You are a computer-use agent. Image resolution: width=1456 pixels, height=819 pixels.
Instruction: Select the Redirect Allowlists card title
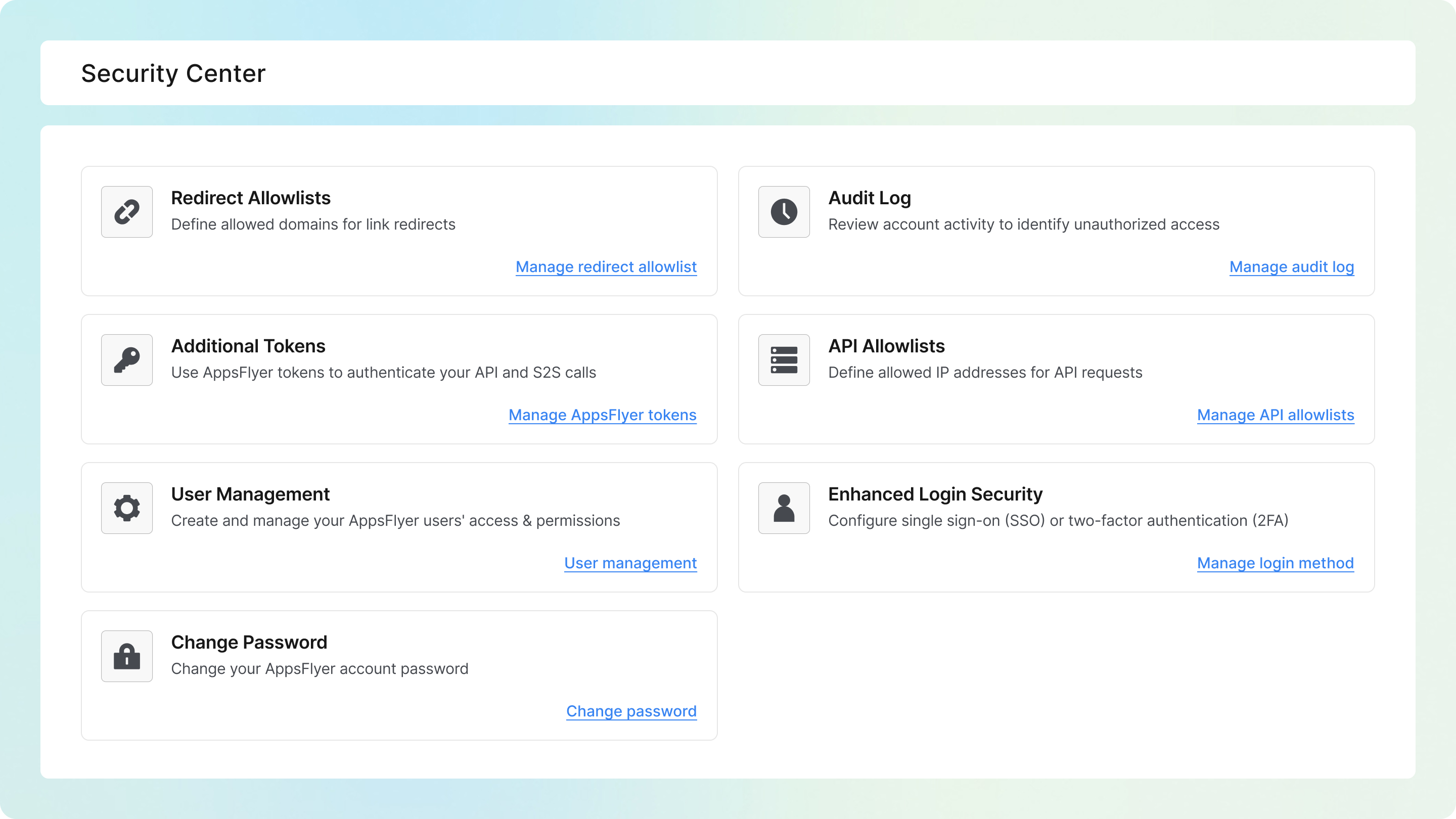(251, 198)
